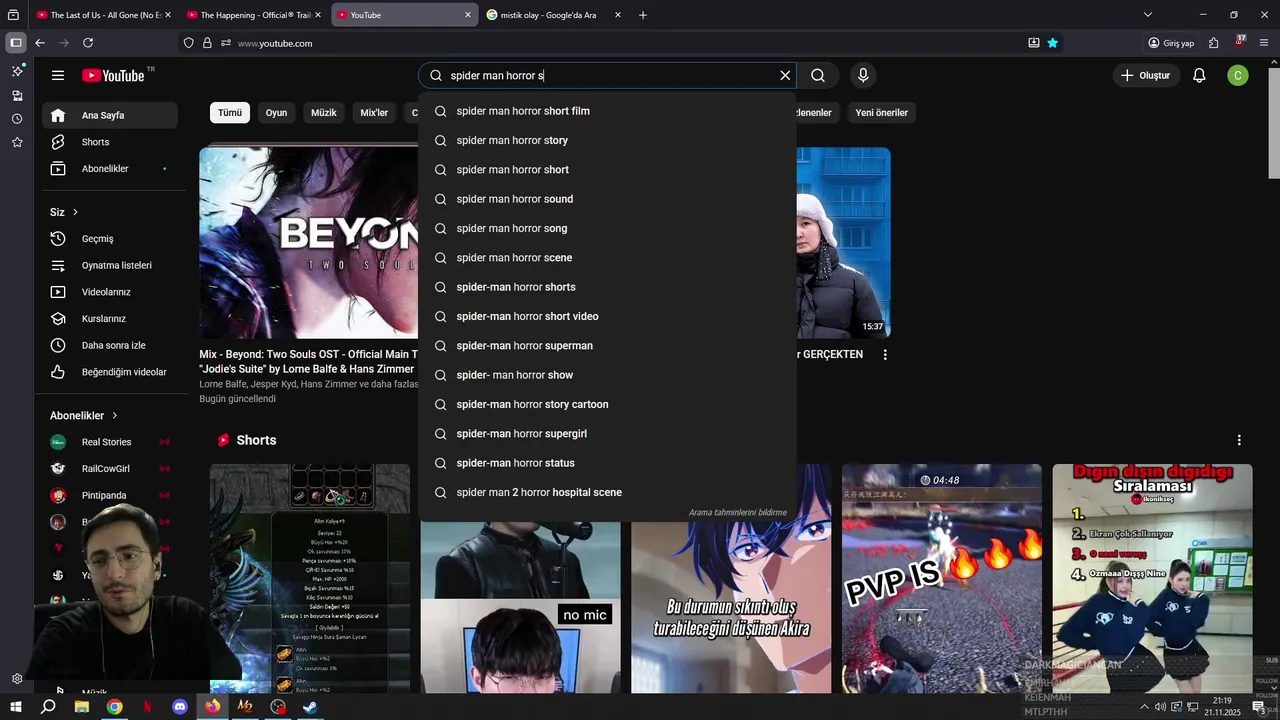1280x720 pixels.
Task: Click the magnifier search button
Action: coord(818,75)
